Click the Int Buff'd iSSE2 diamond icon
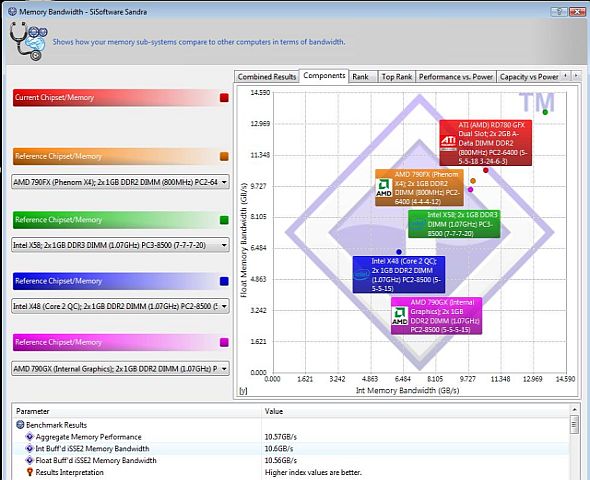 (30, 448)
